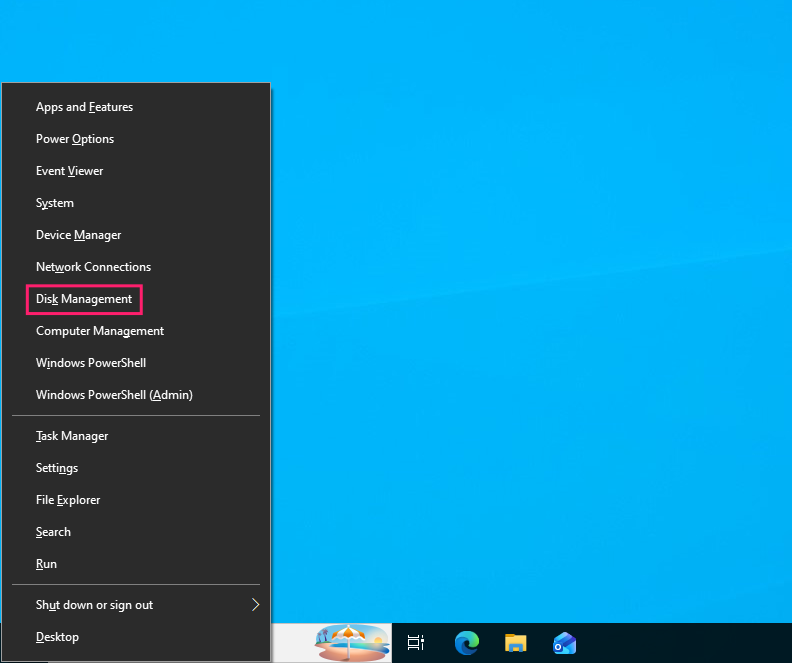Open Settings from the menu
The width and height of the screenshot is (792, 663).
tap(136, 468)
